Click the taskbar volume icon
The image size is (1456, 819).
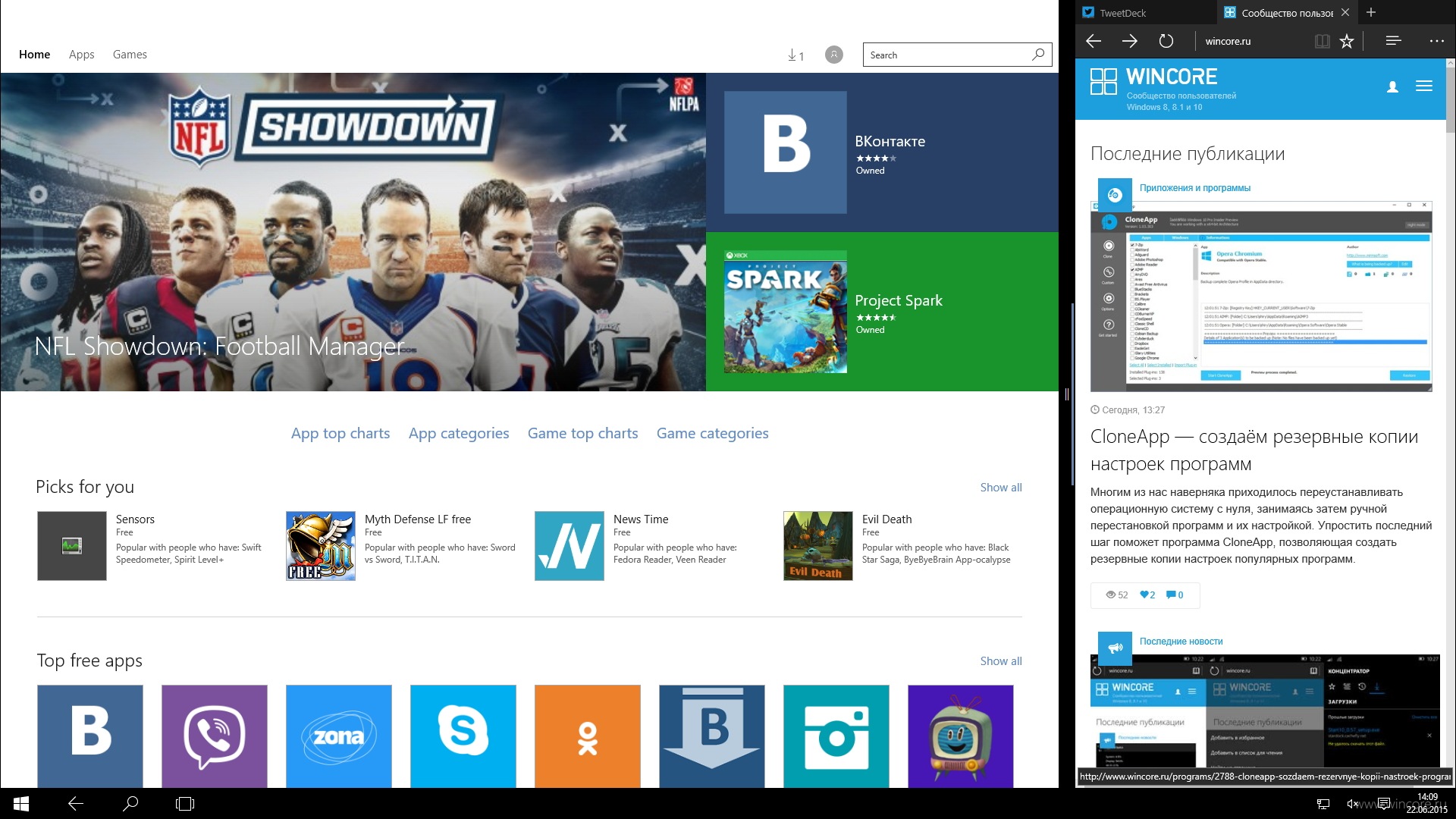coord(1352,804)
